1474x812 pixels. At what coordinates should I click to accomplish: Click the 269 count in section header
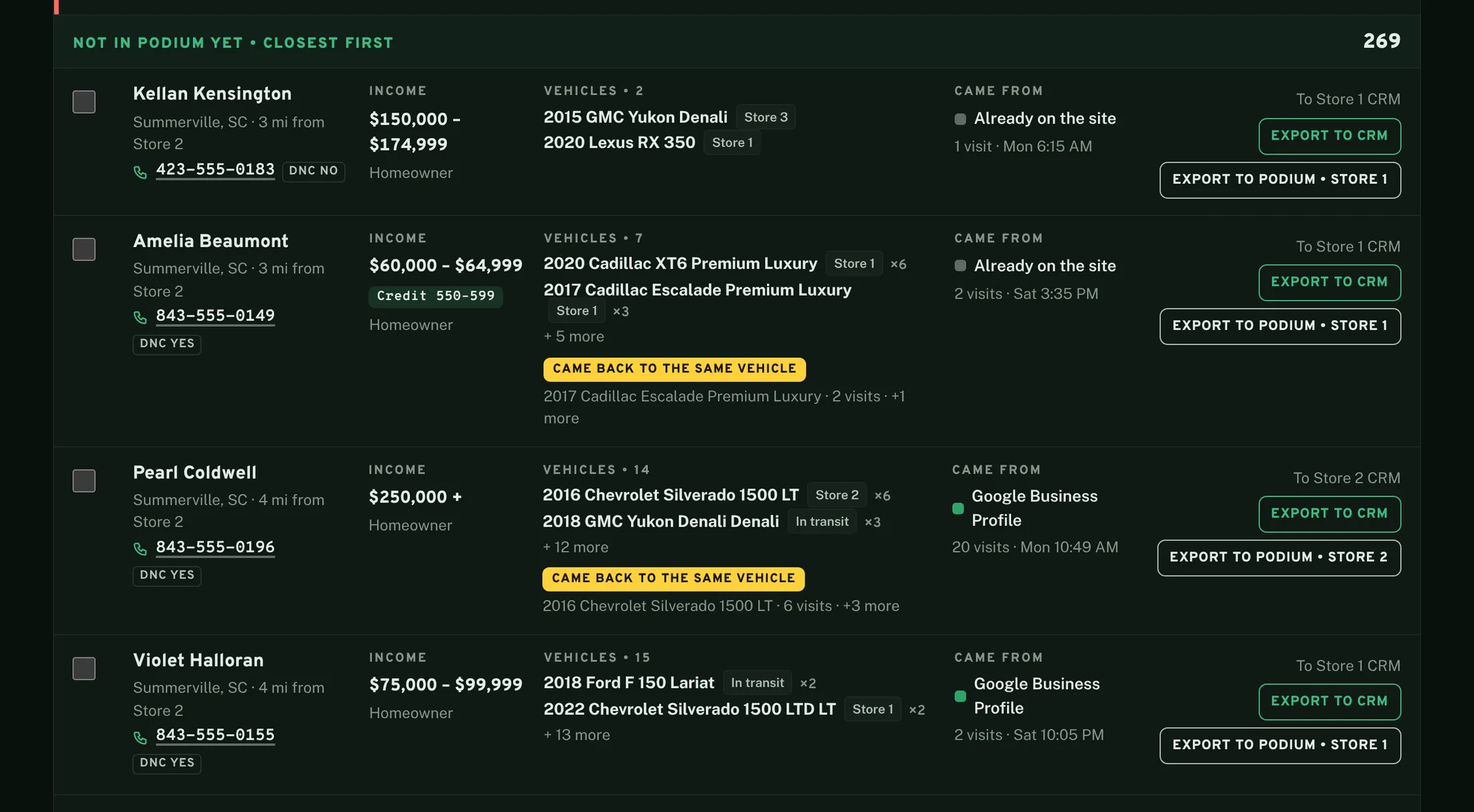[x=1382, y=42]
